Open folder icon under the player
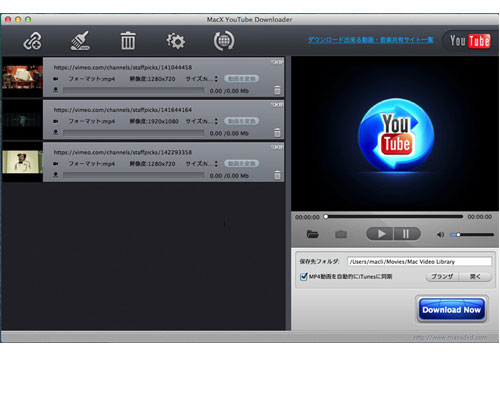The image size is (500, 400). coord(312,234)
